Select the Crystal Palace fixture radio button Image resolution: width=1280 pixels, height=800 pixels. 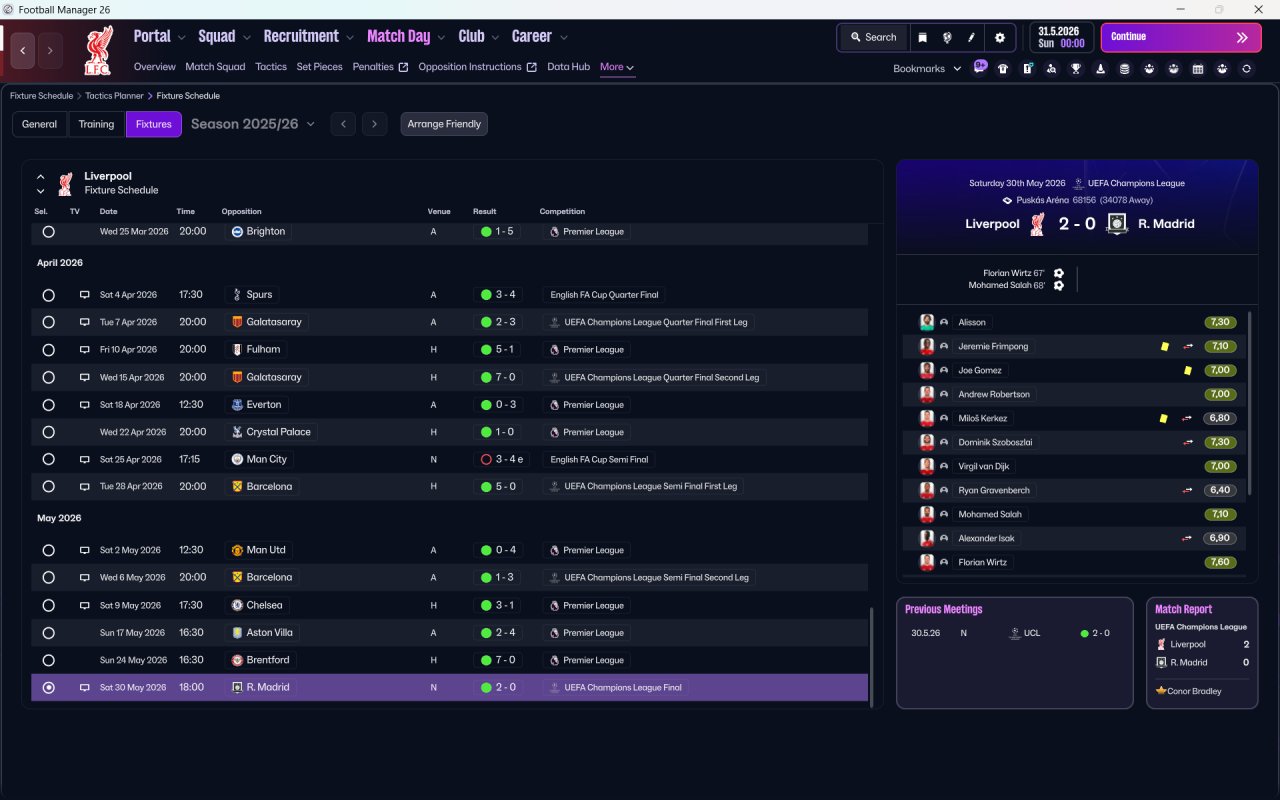click(x=48, y=432)
